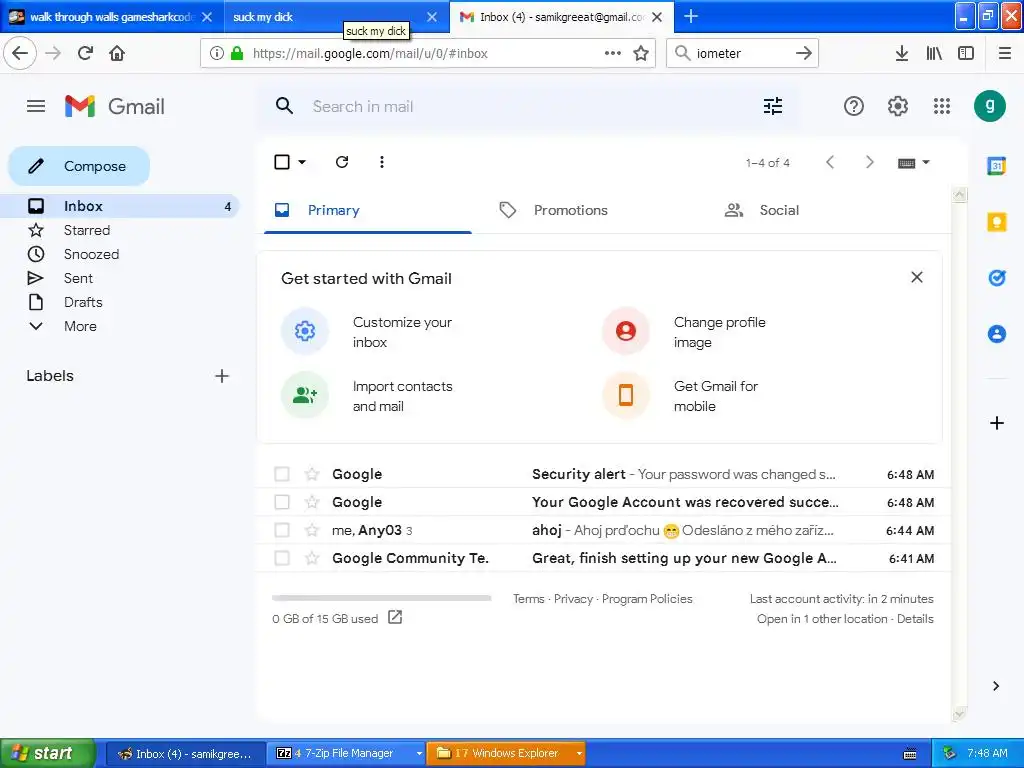Open Gmail main menu hamburger icon

pos(36,106)
